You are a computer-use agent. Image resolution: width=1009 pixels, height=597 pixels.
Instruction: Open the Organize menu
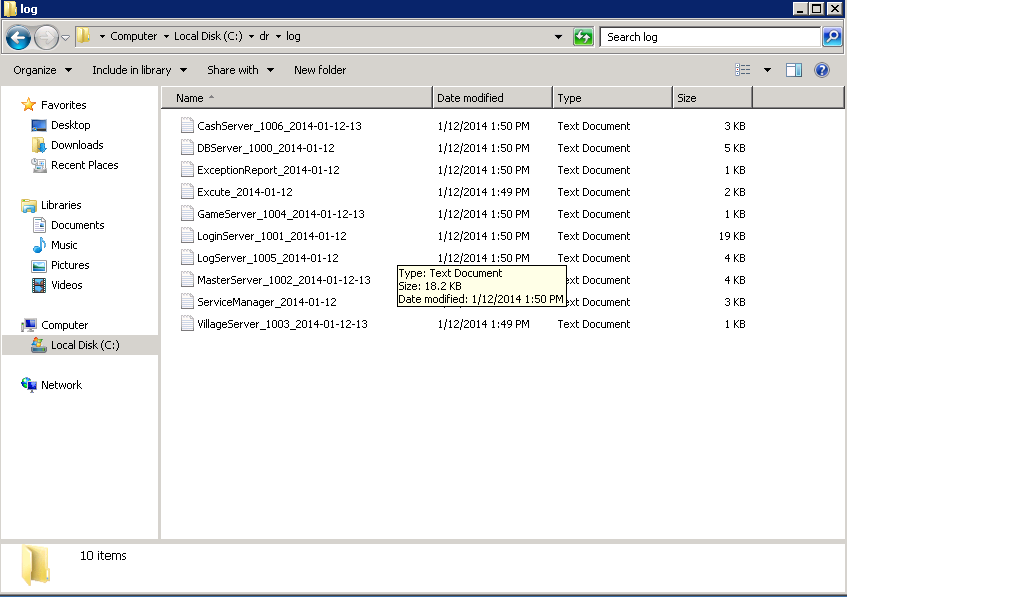tap(42, 70)
